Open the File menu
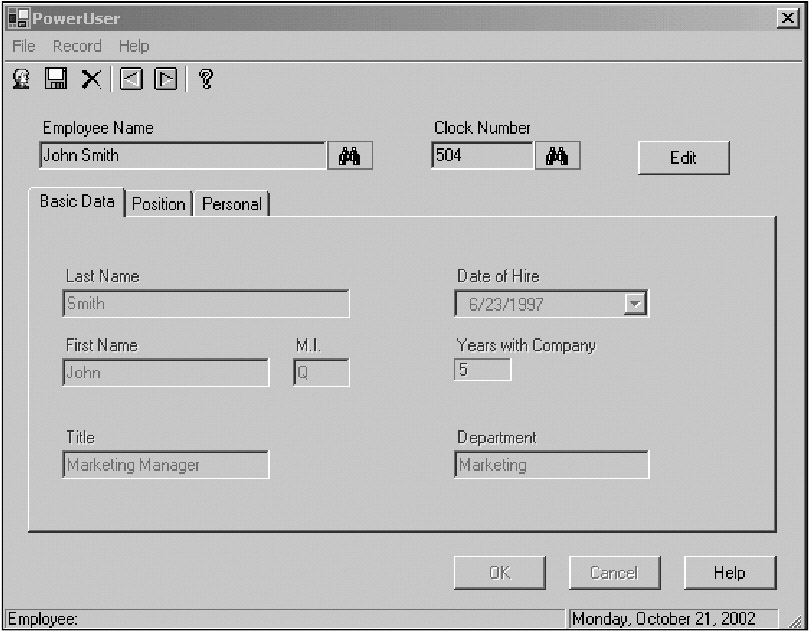 (23, 46)
